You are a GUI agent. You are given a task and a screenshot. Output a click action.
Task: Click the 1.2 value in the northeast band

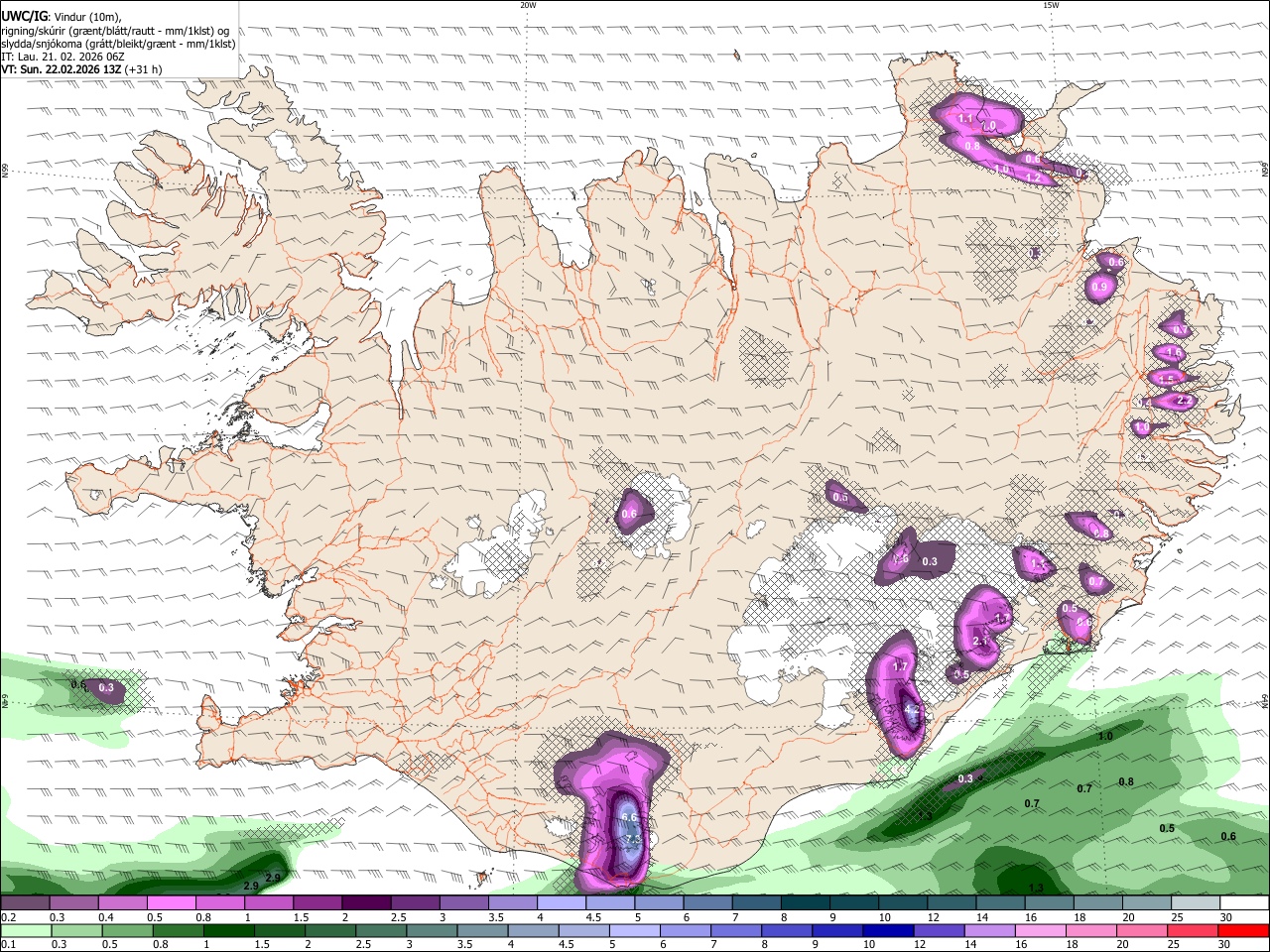[x=1032, y=178]
